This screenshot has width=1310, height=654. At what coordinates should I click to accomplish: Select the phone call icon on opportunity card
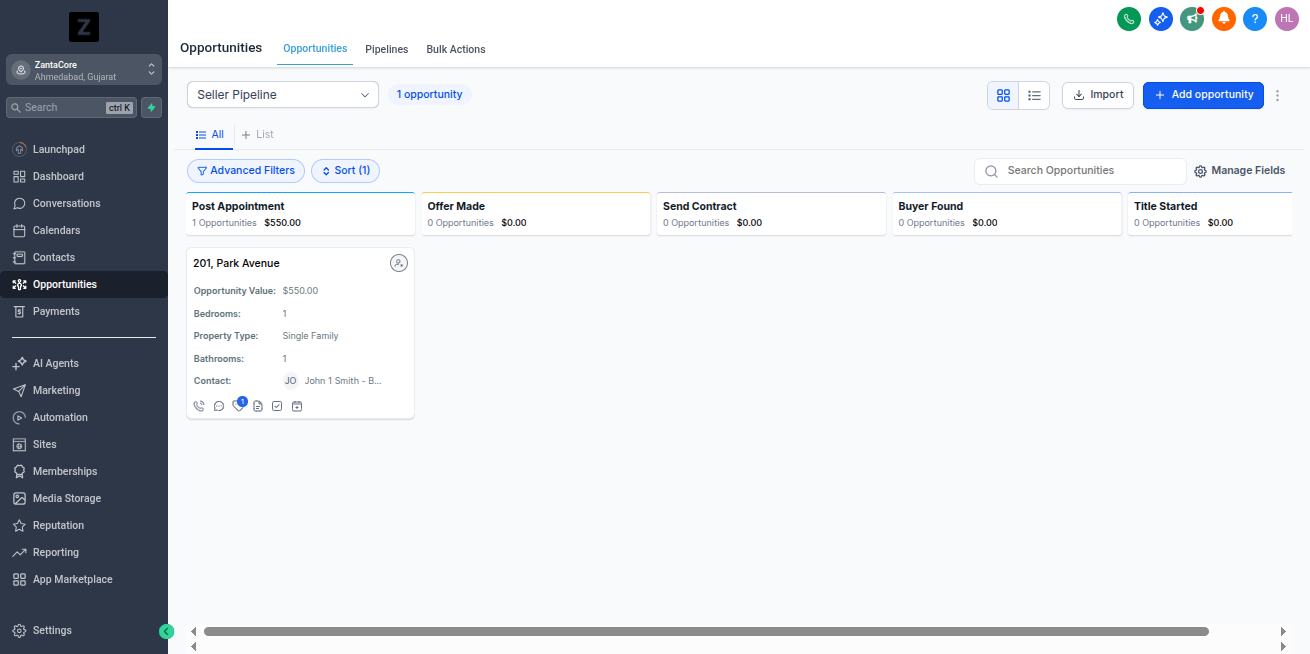coord(198,405)
